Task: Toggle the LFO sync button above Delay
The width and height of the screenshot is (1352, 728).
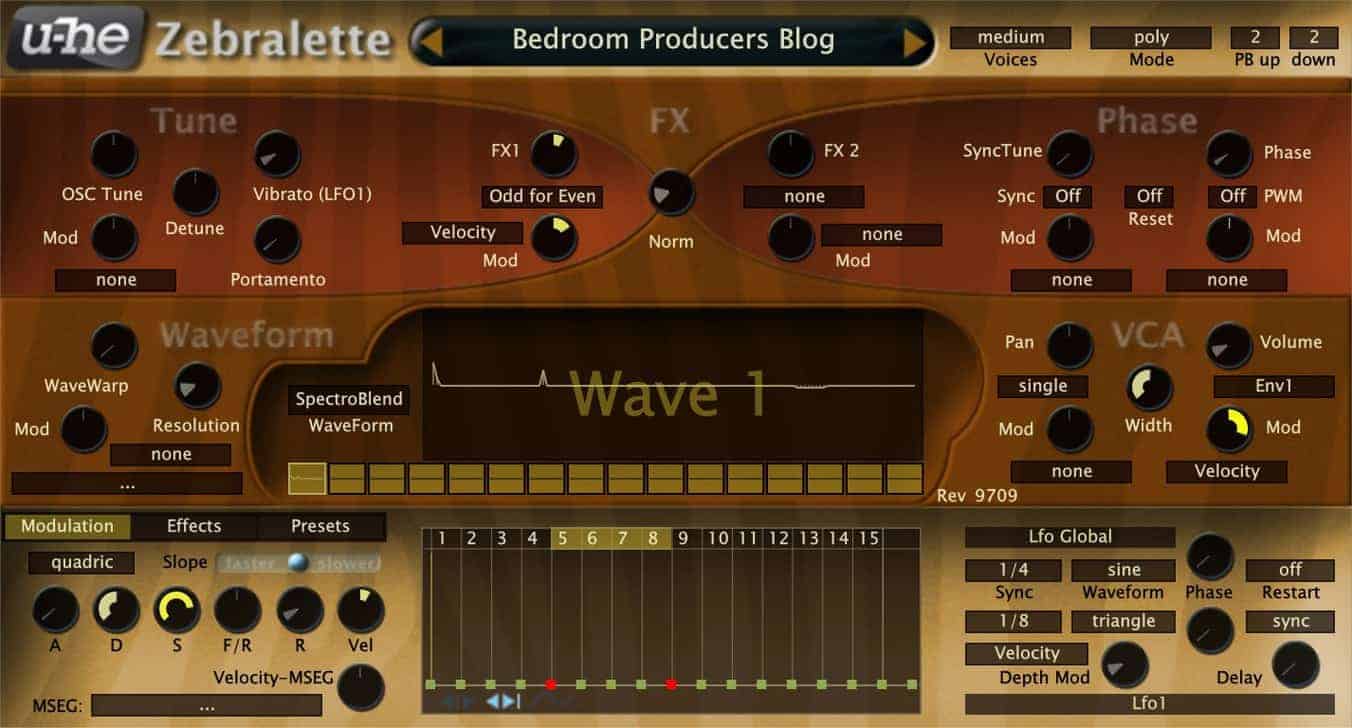Action: point(1290,622)
